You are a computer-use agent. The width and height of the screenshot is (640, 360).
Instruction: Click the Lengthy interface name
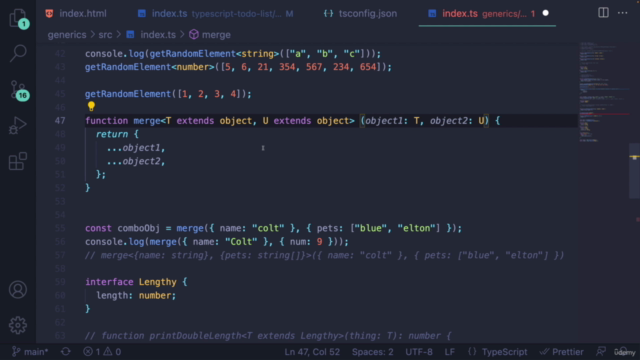[158, 282]
